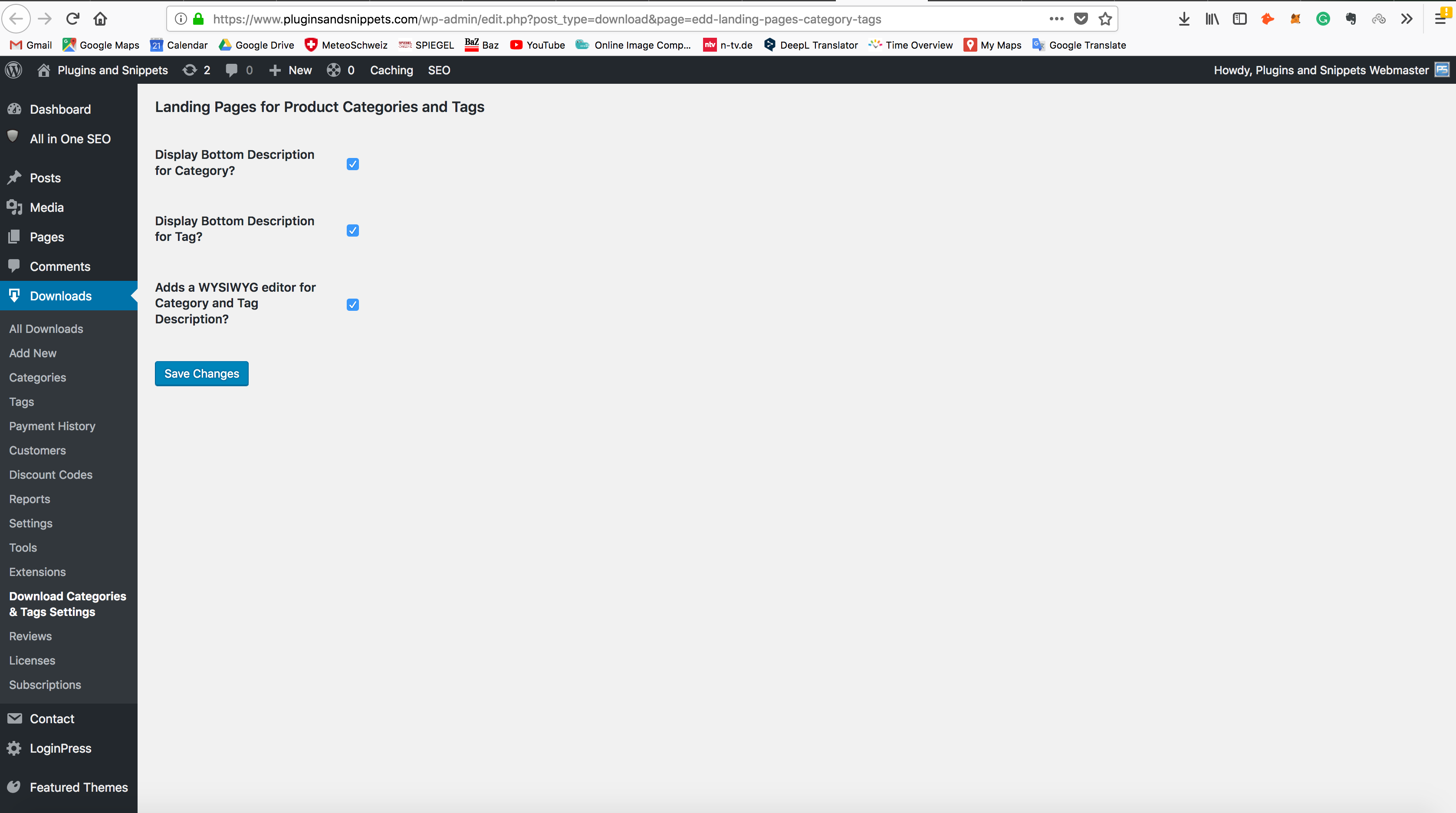The height and width of the screenshot is (813, 1456).
Task: Open the Plugins and Snippets site link
Action: (x=103, y=70)
